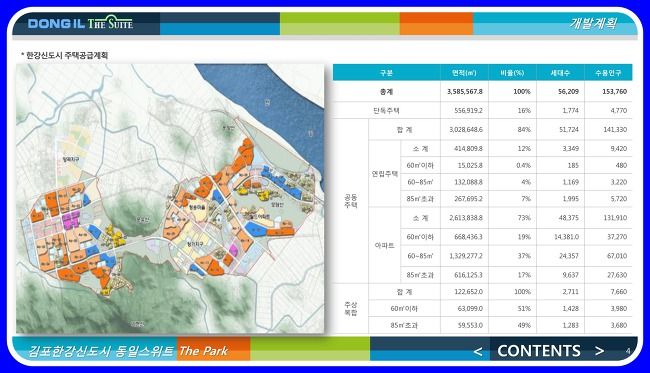Click the 수용인구 column header
Screen dimensions: 650x373
point(608,73)
